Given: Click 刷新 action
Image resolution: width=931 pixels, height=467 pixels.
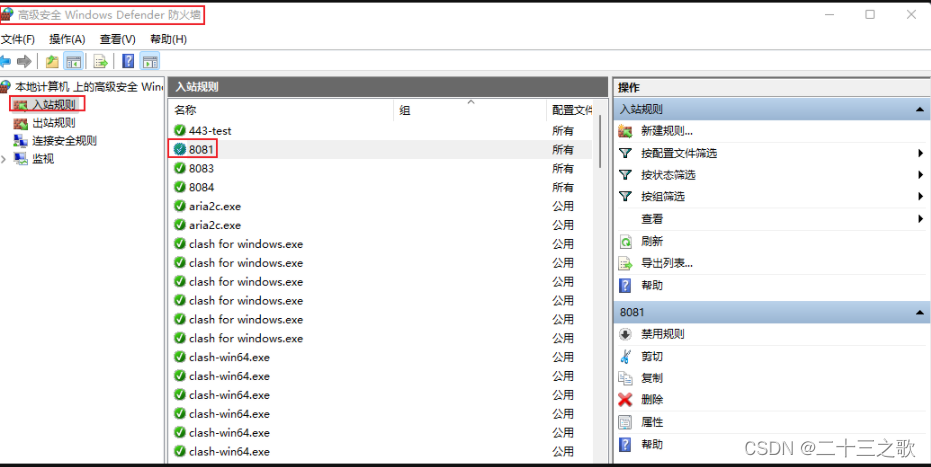Looking at the screenshot, I should [652, 241].
